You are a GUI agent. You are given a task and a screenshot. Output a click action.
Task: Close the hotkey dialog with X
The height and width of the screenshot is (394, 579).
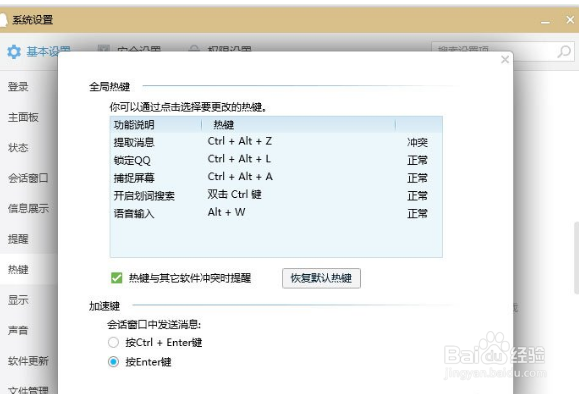click(x=505, y=59)
